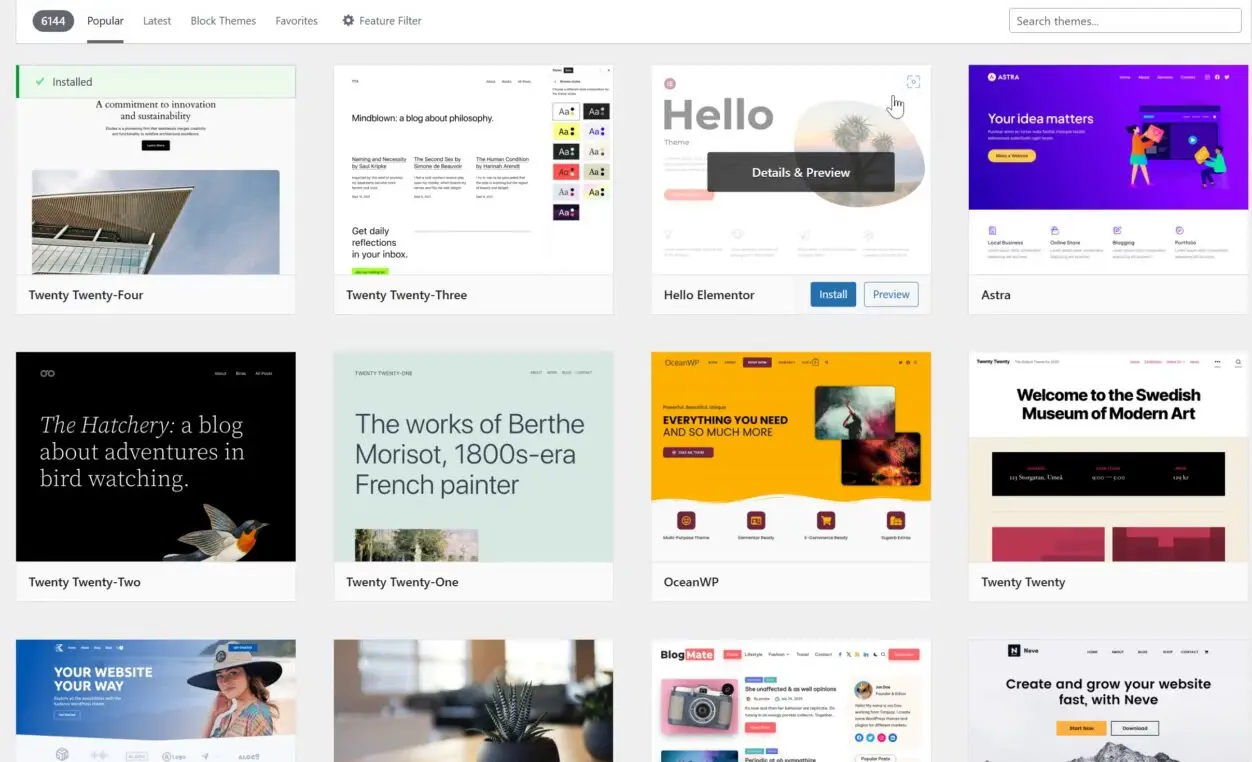1252x762 pixels.
Task: Click the gear icon beside Feature Filter
Action: pos(348,20)
